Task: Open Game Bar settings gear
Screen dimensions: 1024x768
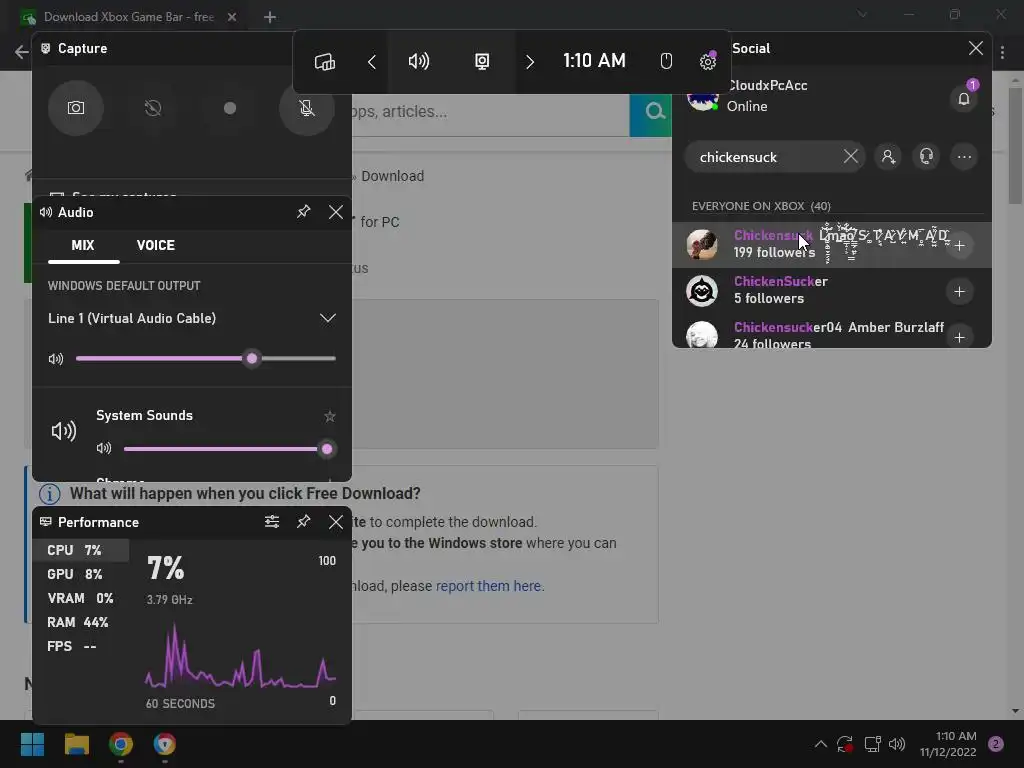Action: tap(707, 61)
